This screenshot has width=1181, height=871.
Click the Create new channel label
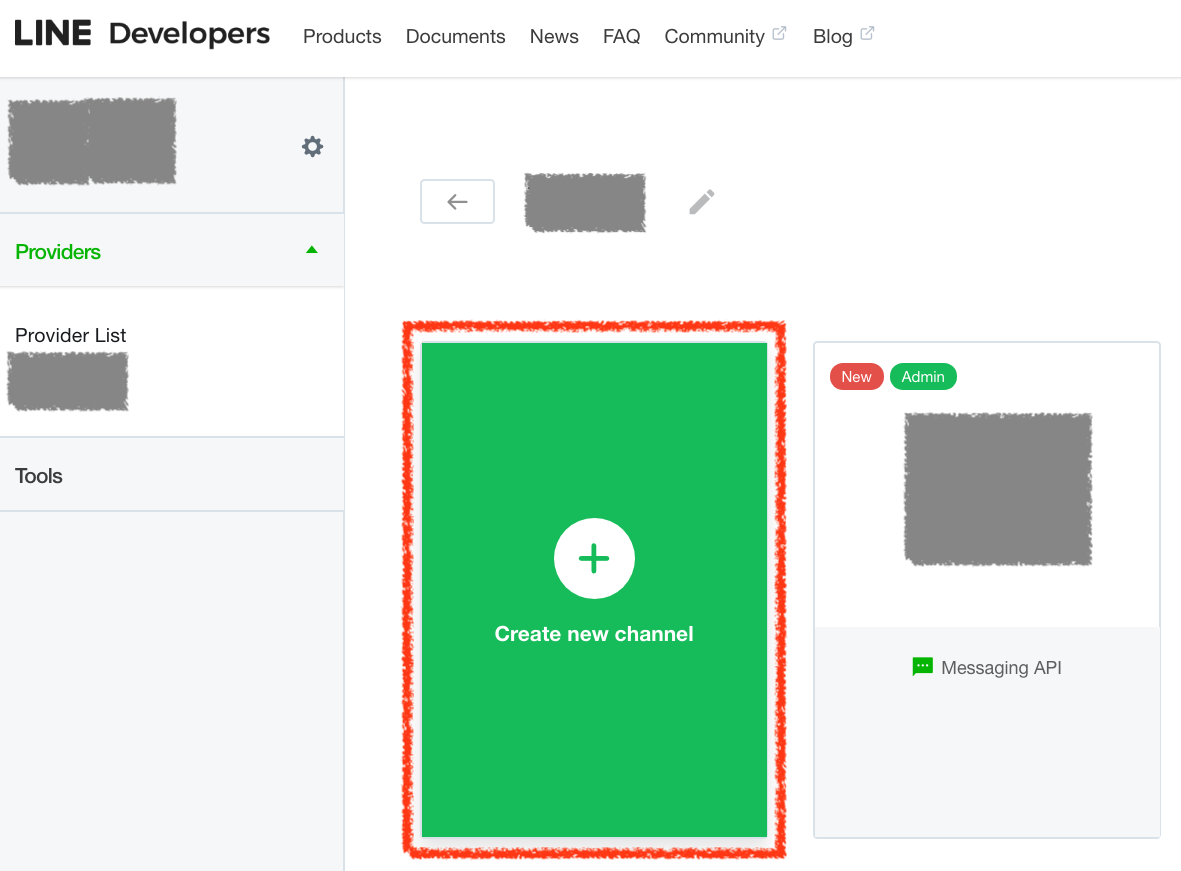pyautogui.click(x=594, y=634)
